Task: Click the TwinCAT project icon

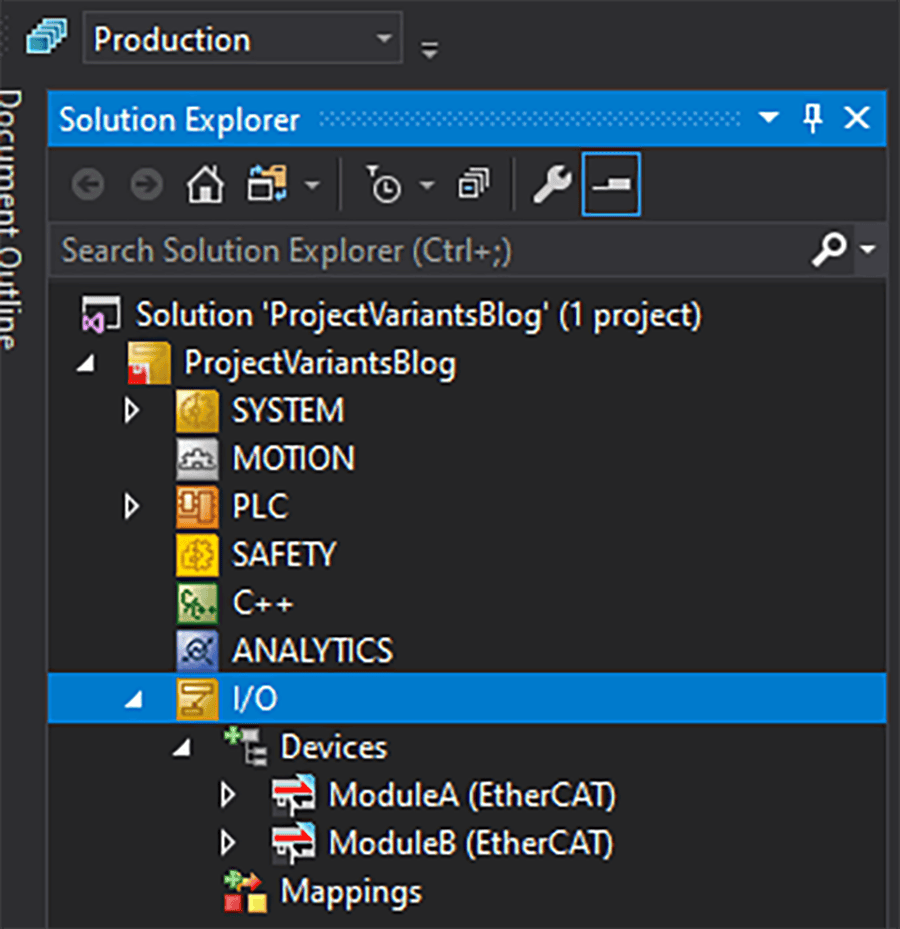Action: pos(149,363)
